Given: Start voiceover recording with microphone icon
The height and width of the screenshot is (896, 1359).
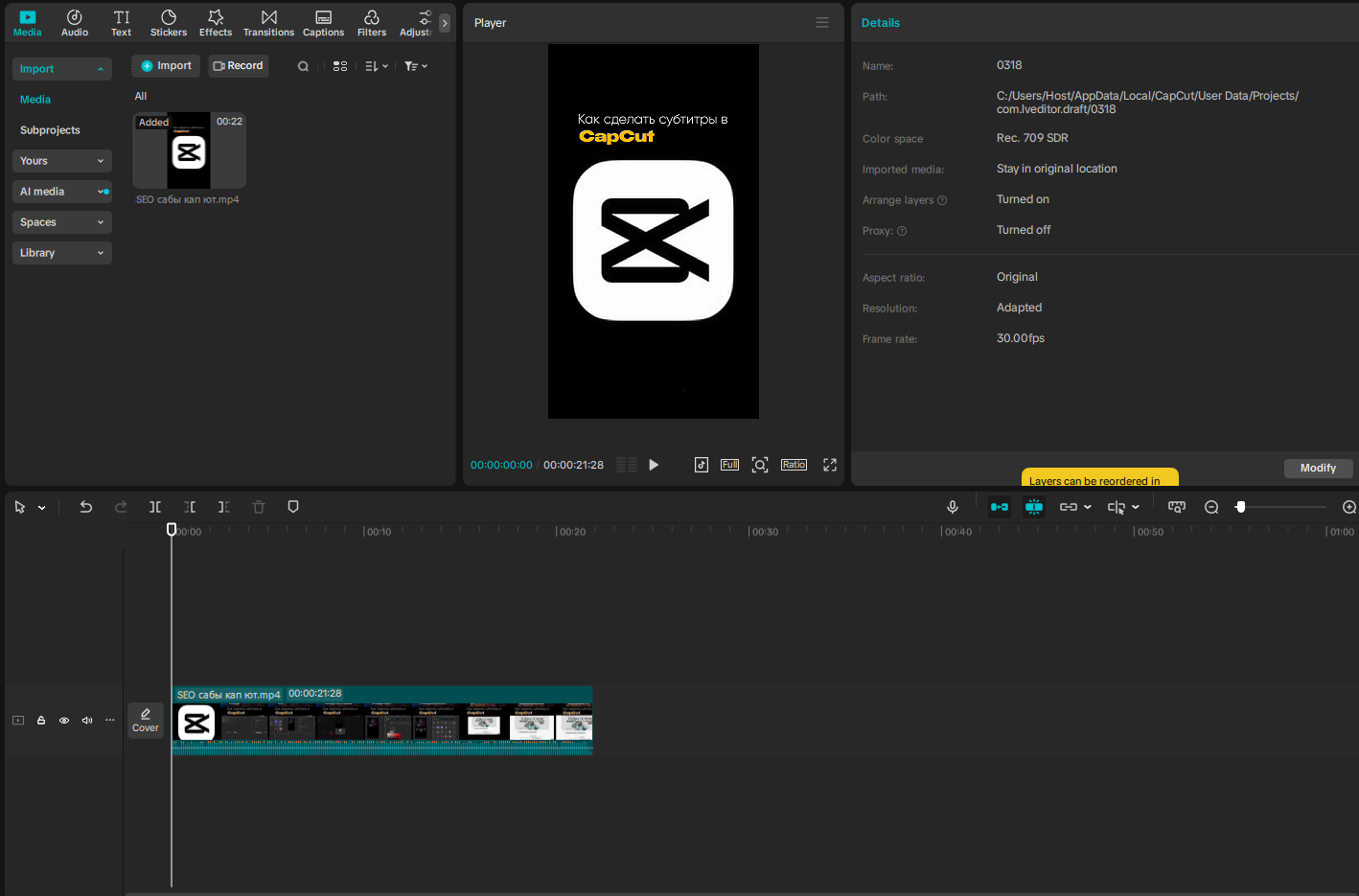Looking at the screenshot, I should (x=953, y=507).
